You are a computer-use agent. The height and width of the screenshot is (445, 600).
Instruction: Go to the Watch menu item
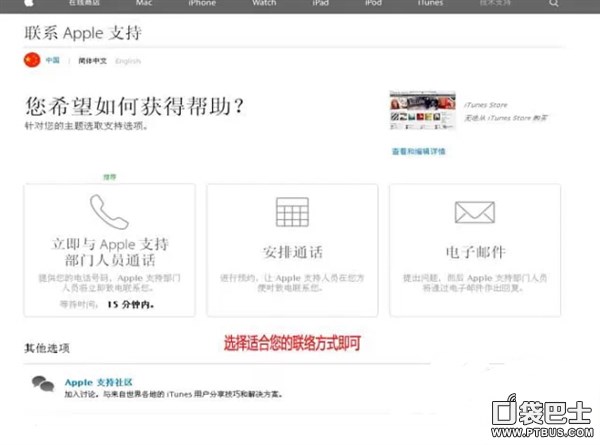tap(264, 4)
